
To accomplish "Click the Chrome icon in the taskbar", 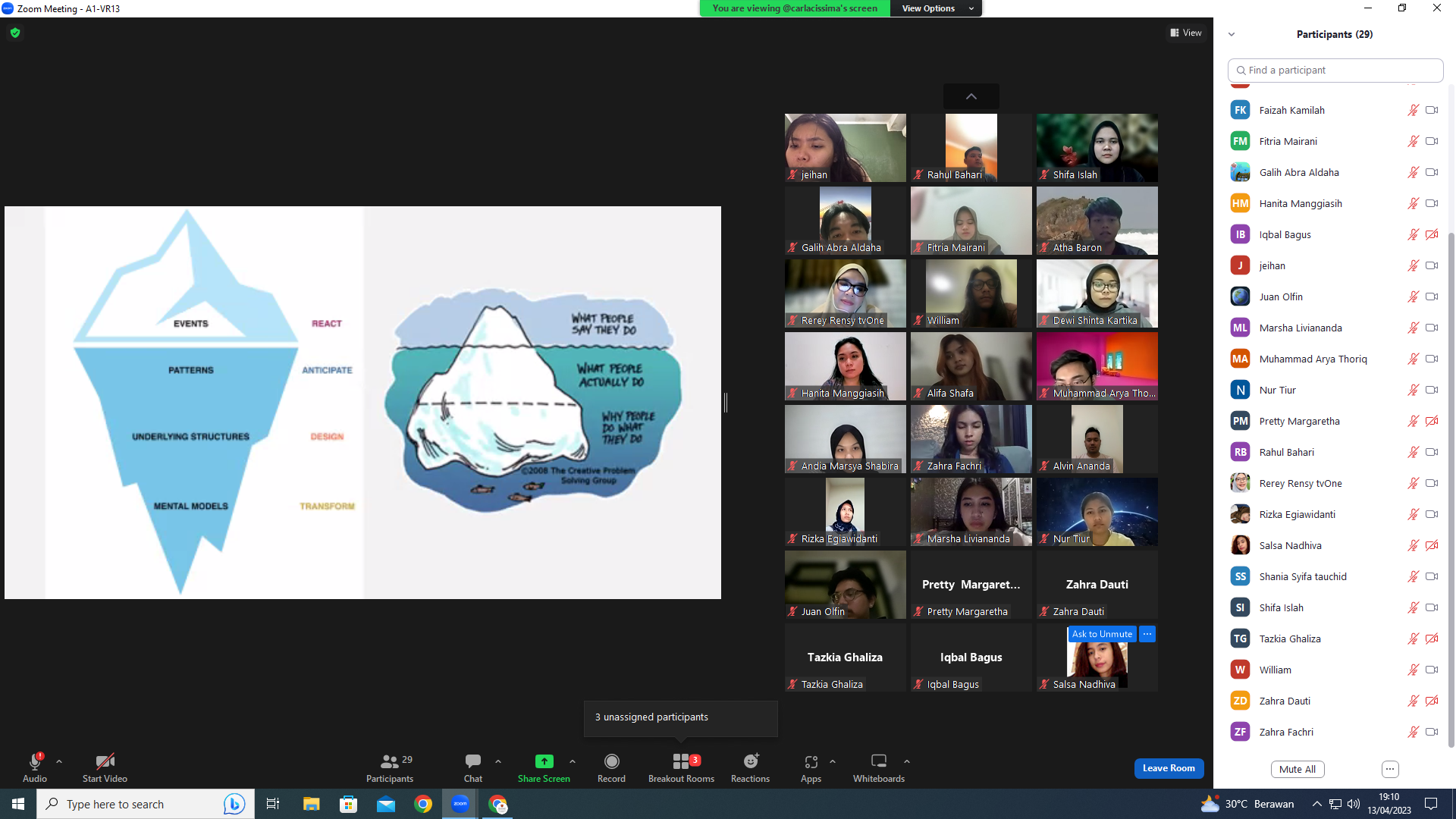I will tap(423, 804).
